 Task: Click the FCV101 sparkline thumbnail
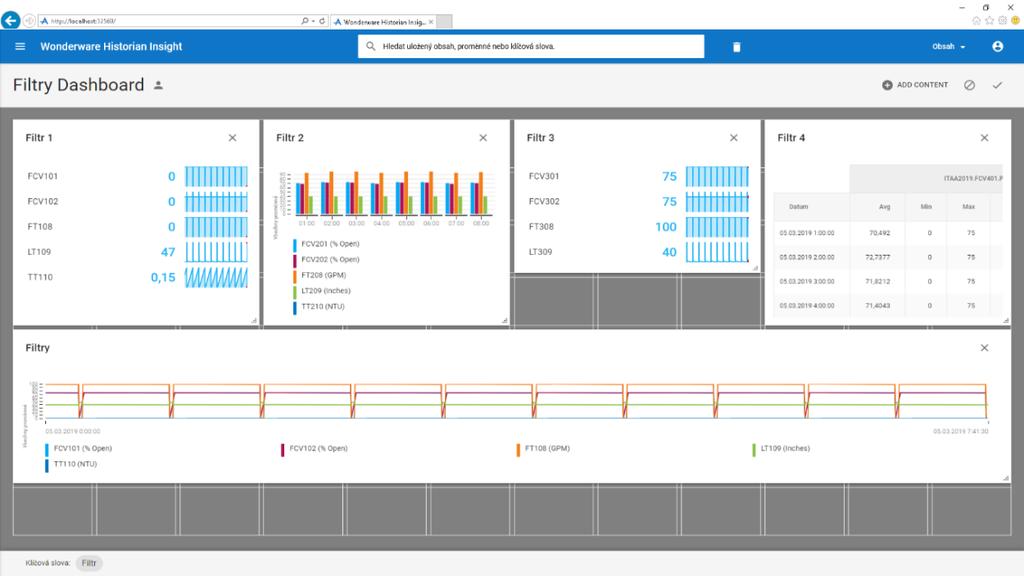click(x=216, y=176)
